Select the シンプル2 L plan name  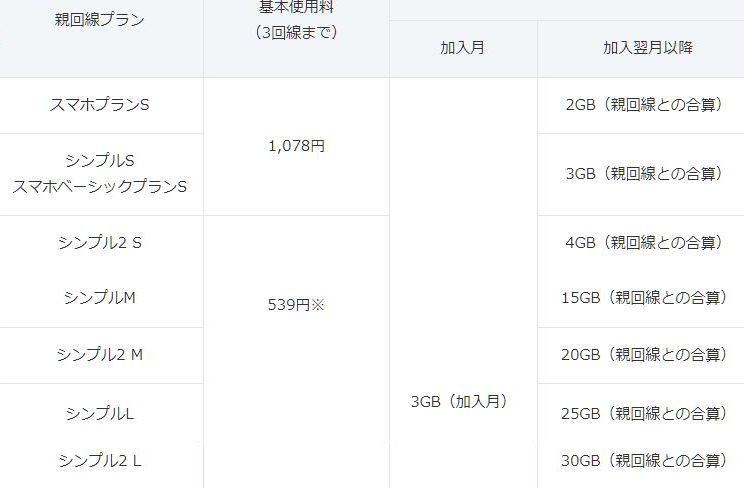point(99,460)
